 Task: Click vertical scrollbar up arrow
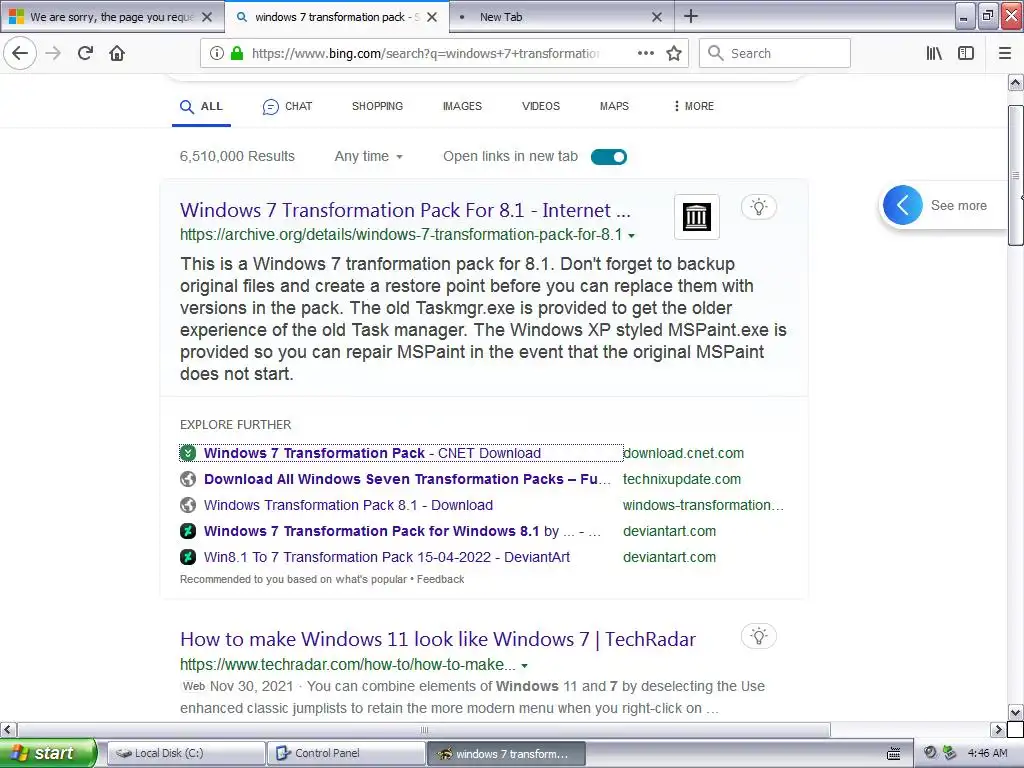(1015, 82)
